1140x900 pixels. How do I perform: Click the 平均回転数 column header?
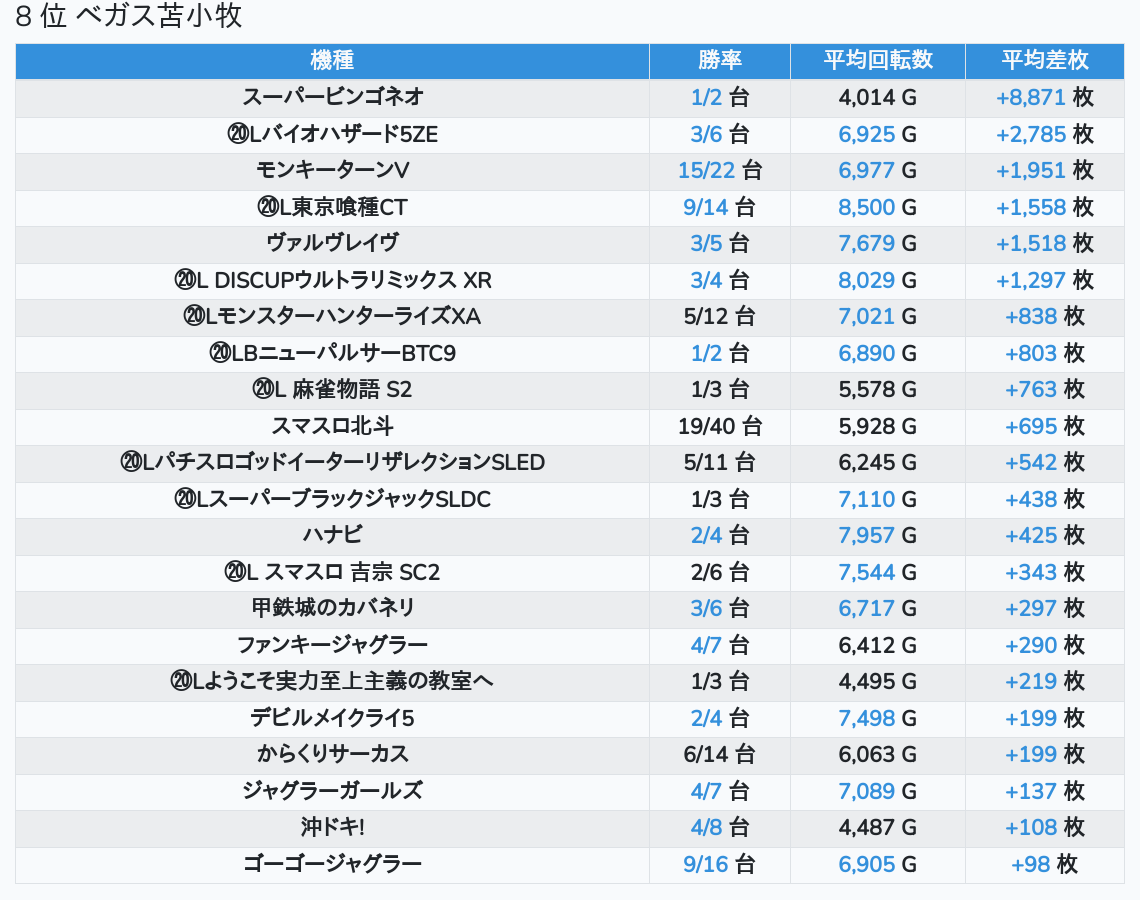(878, 60)
